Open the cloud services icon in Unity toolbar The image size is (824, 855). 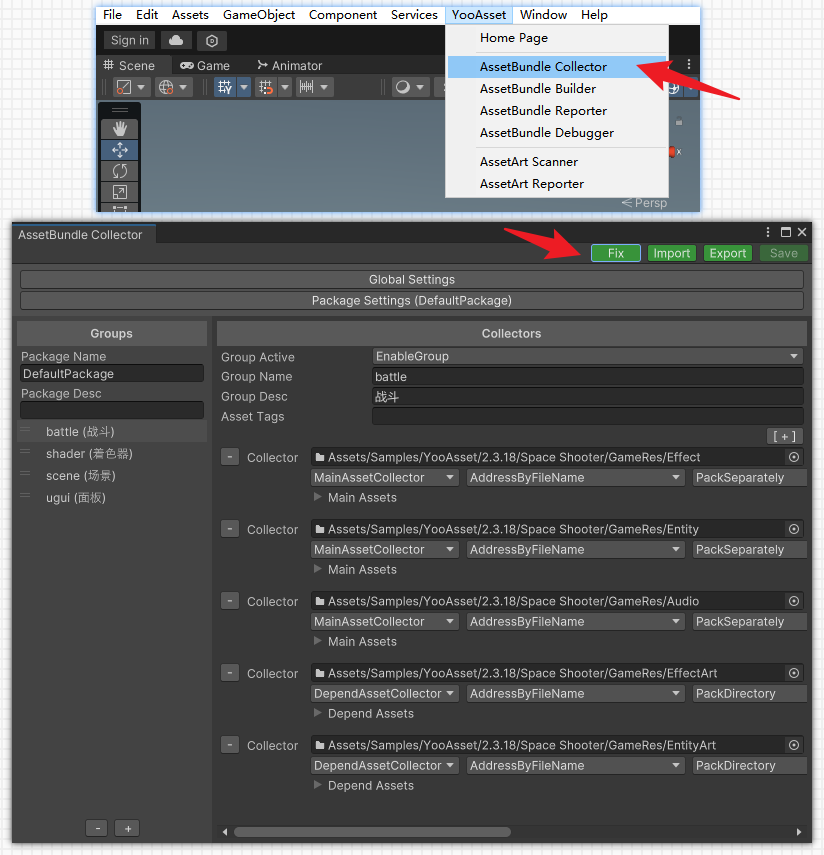click(176, 40)
